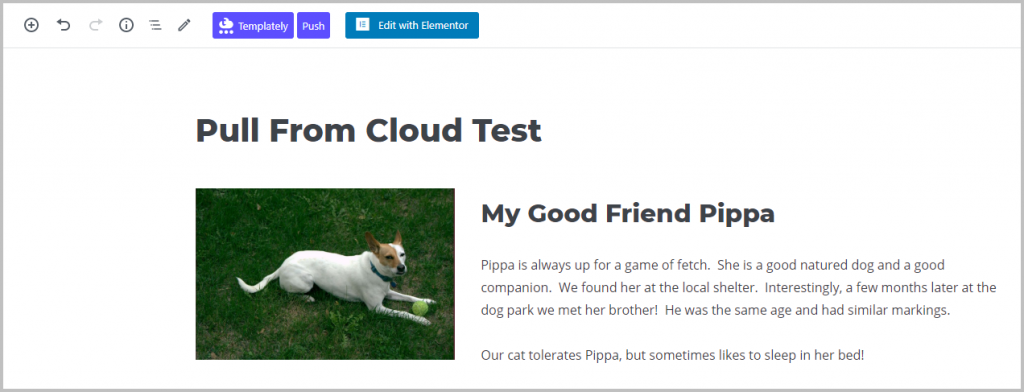Open the block inserter plus icon

pos(31,25)
